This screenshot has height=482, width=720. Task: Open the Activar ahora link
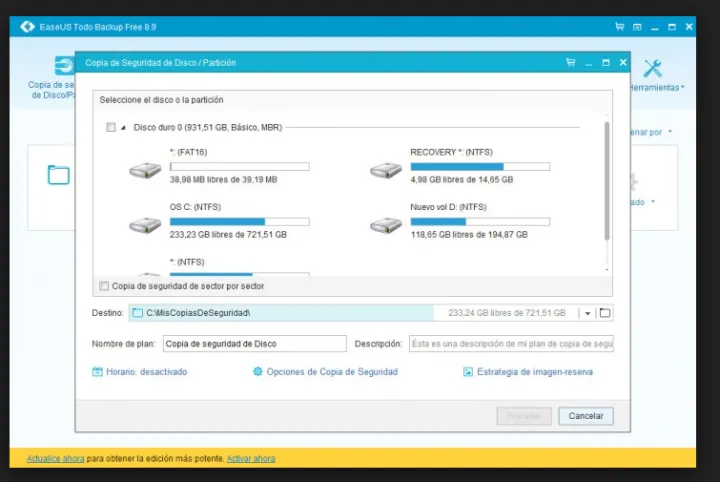(251, 459)
